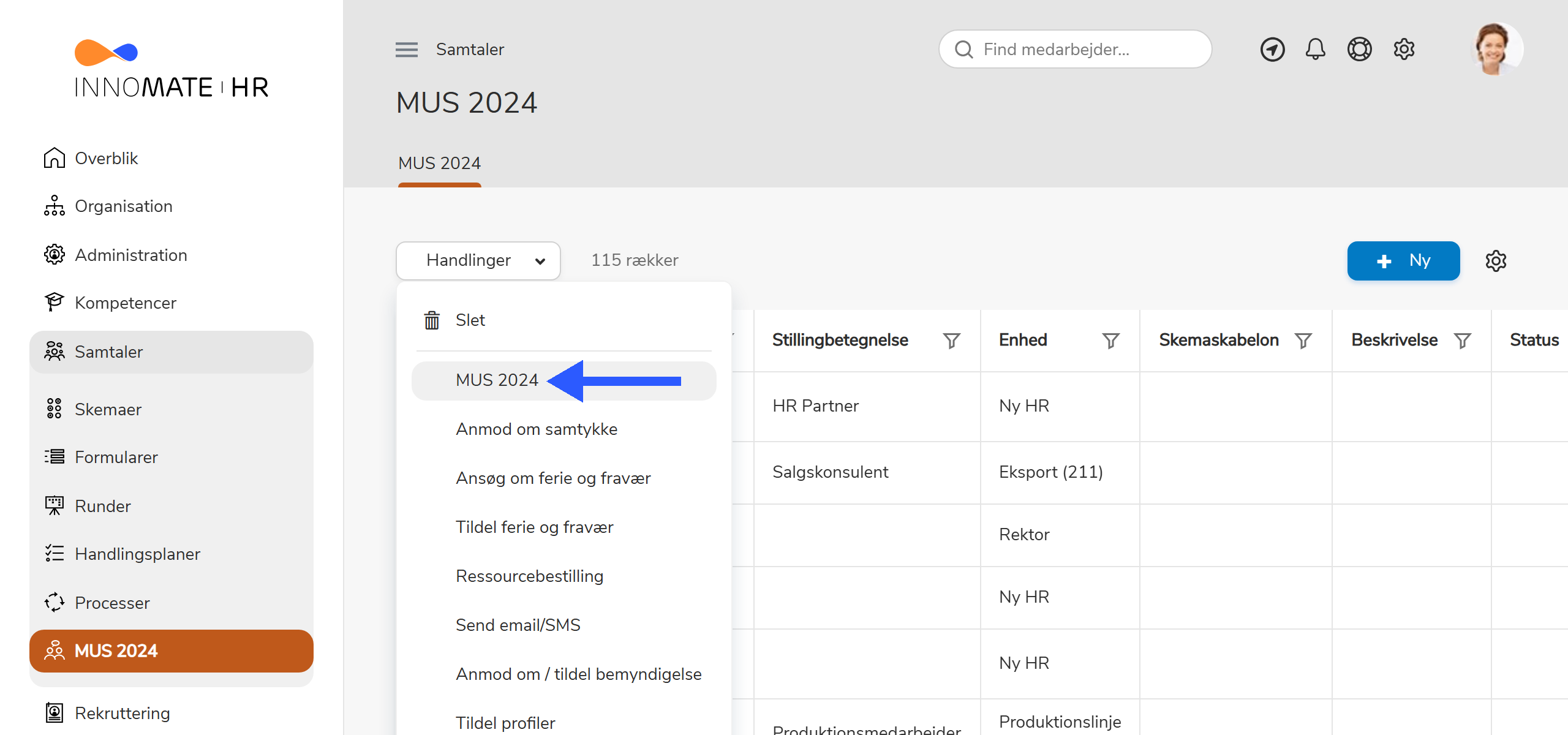Click the HR Partner cell
This screenshot has height=735, width=1568.
coord(867,406)
